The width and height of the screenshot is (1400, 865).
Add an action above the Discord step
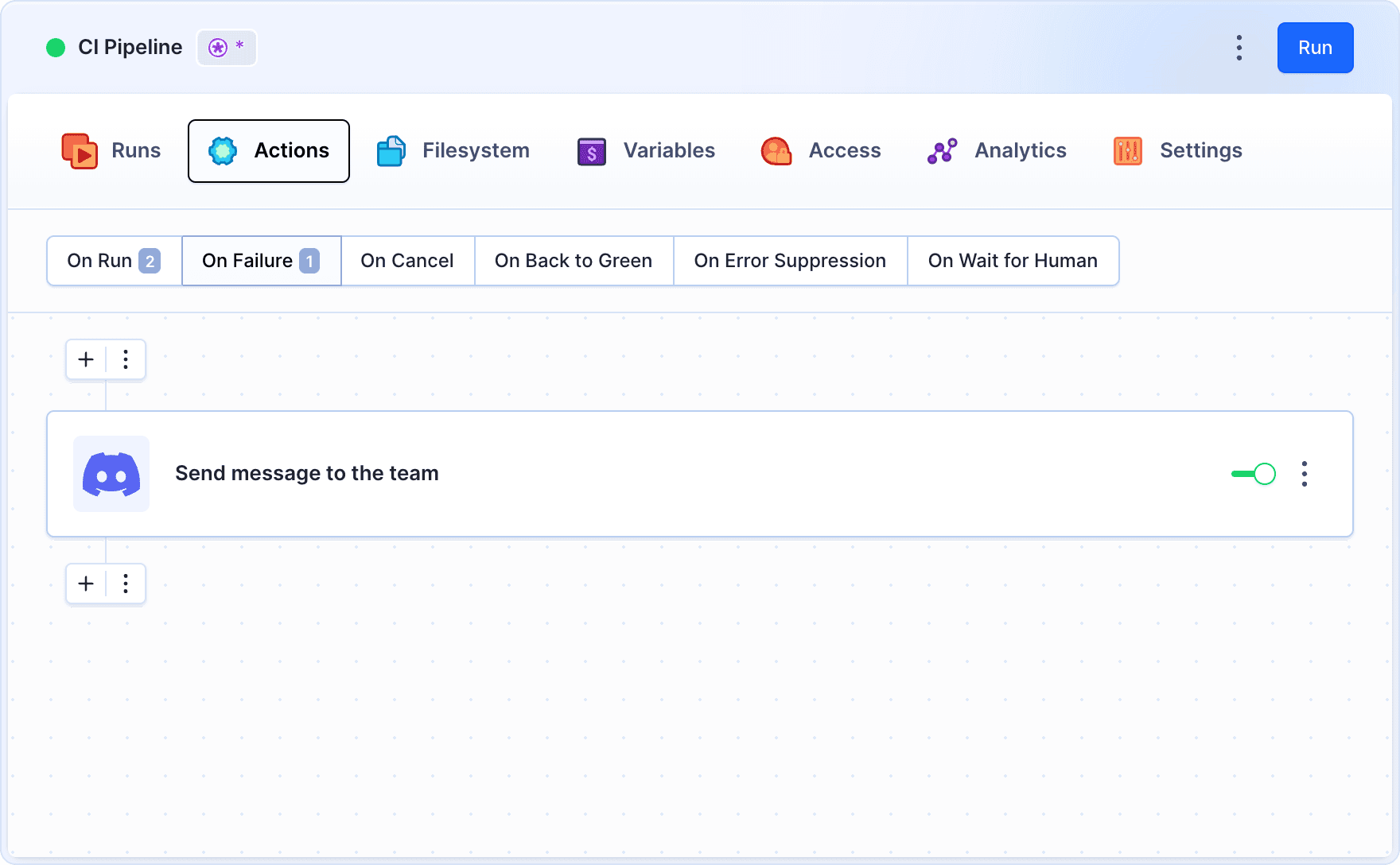pos(86,359)
